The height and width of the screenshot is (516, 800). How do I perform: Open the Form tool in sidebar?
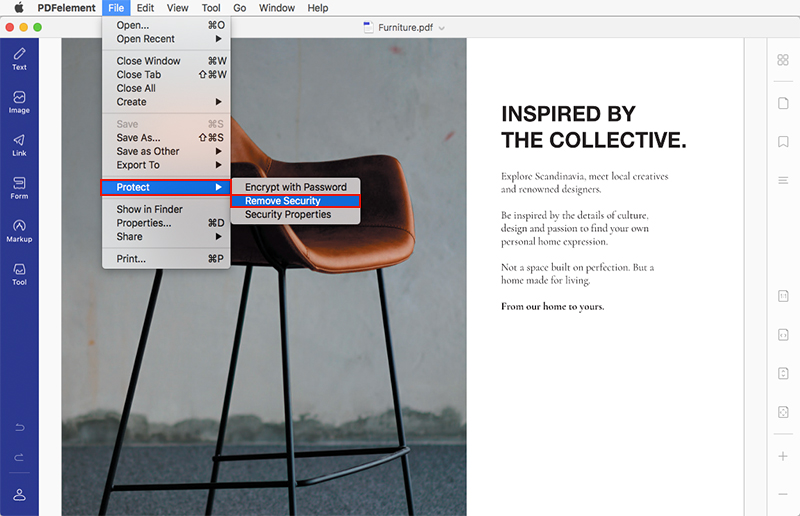19,188
